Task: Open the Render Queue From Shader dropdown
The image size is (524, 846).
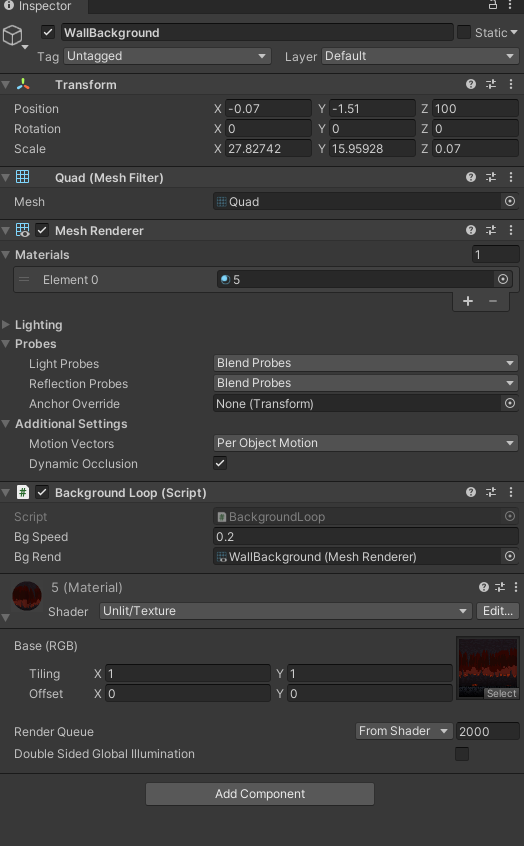Action: tap(404, 731)
